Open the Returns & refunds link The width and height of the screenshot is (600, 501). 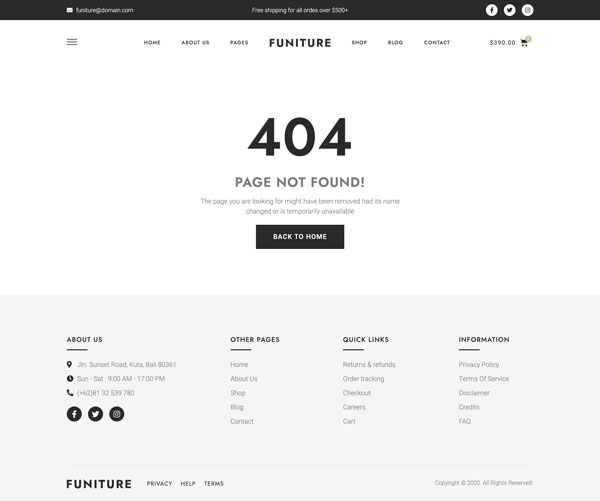(369, 364)
